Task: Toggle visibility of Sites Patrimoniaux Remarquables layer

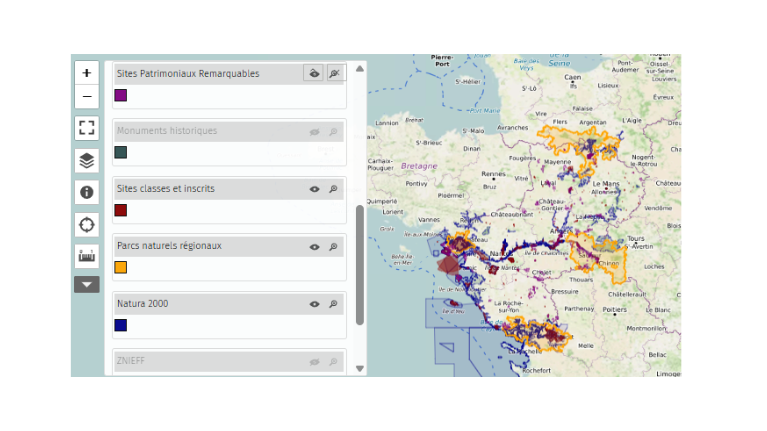Action: click(x=314, y=73)
